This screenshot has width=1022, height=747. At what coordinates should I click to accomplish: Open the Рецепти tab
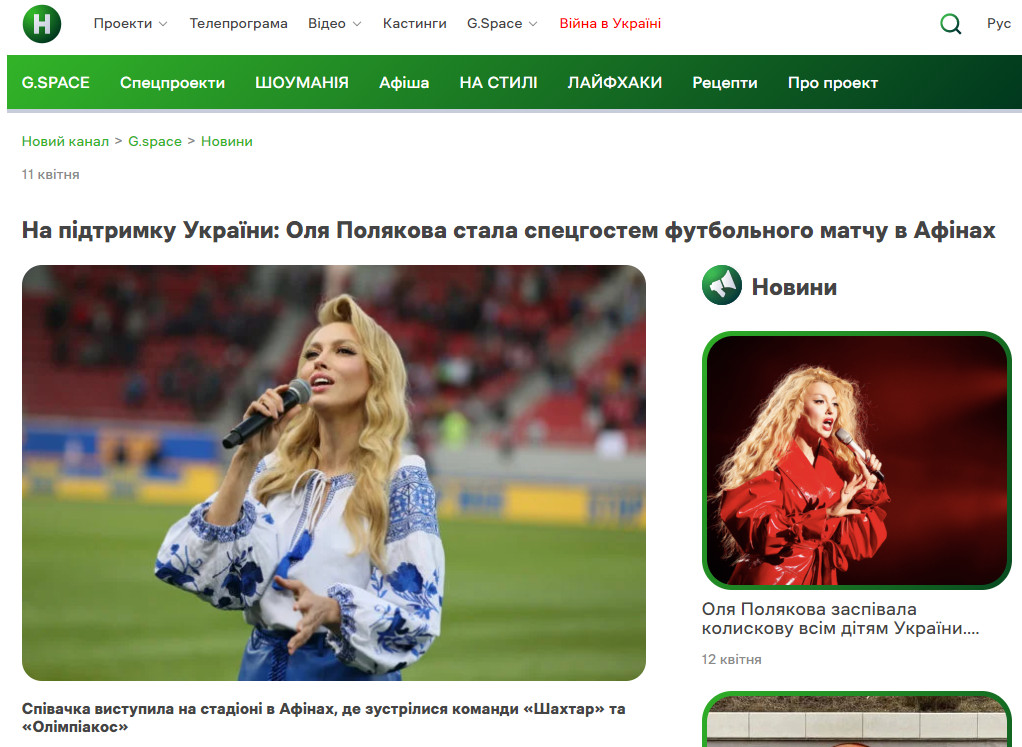pos(724,83)
